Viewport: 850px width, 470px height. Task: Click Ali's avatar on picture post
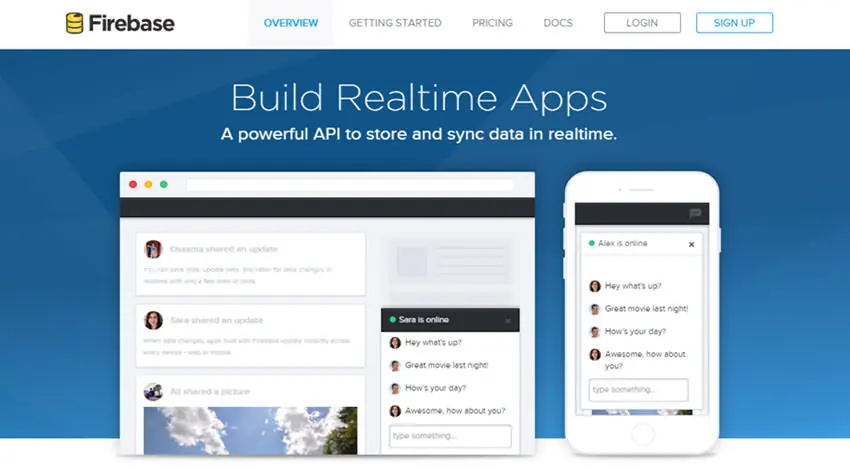pyautogui.click(x=153, y=391)
